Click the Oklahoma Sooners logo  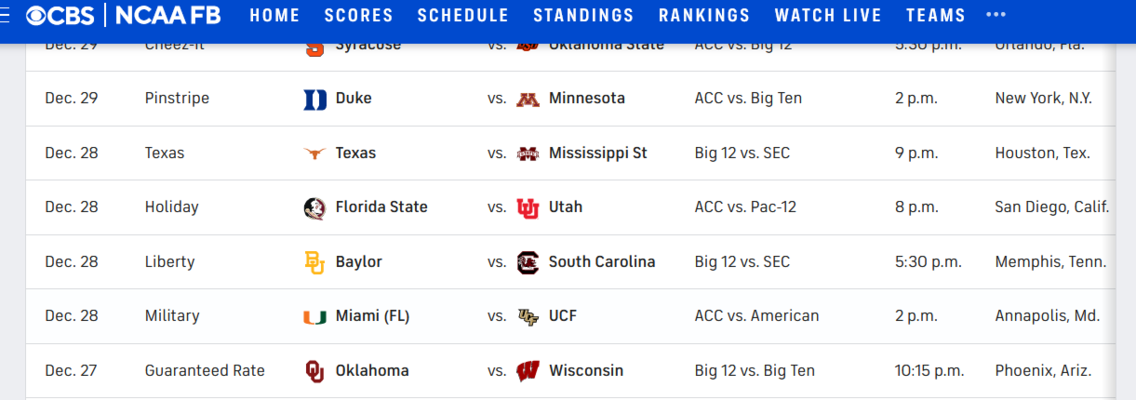coord(314,371)
